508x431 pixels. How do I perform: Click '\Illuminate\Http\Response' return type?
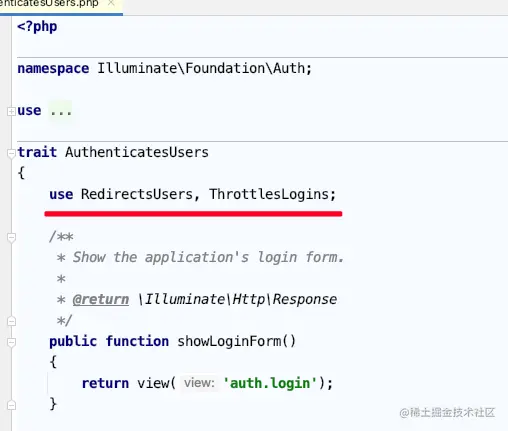tap(237, 299)
